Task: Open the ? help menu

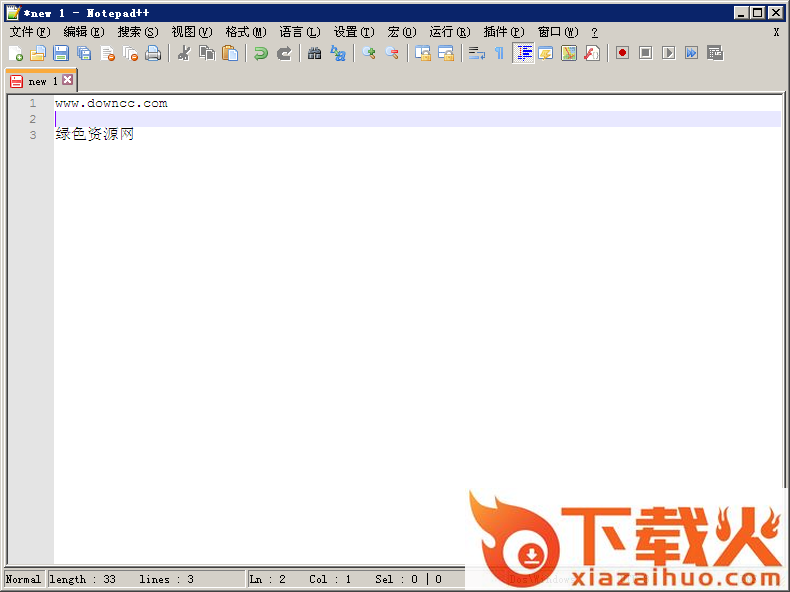Action: (x=595, y=32)
